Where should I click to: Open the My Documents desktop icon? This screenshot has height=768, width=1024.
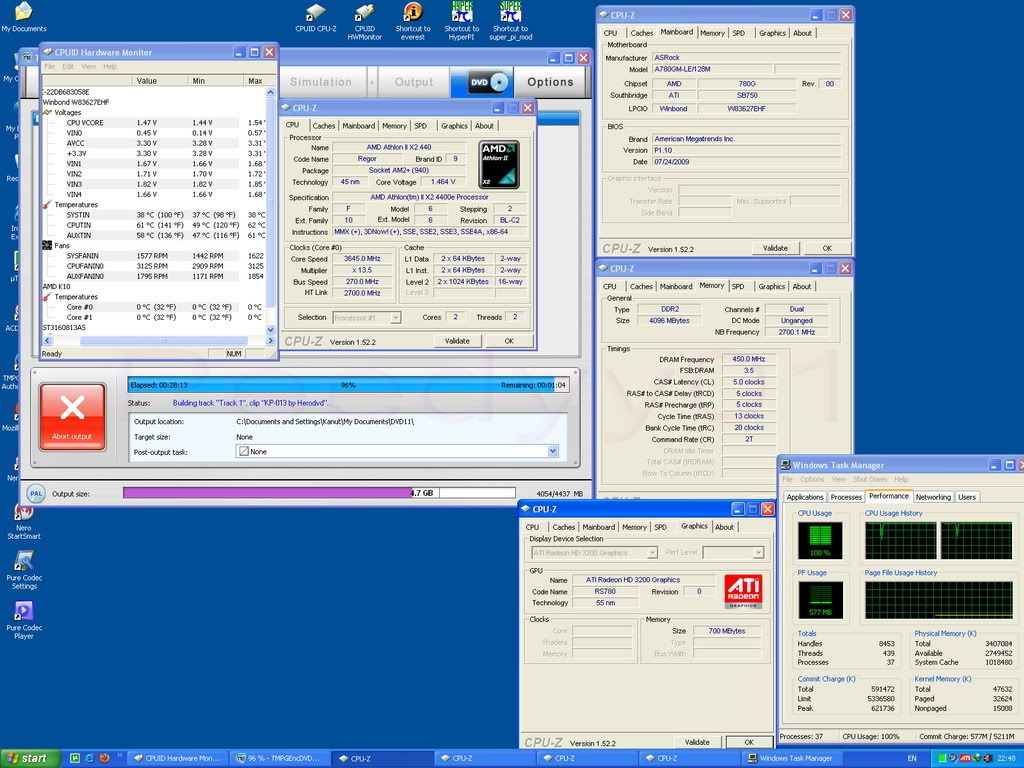coord(24,17)
